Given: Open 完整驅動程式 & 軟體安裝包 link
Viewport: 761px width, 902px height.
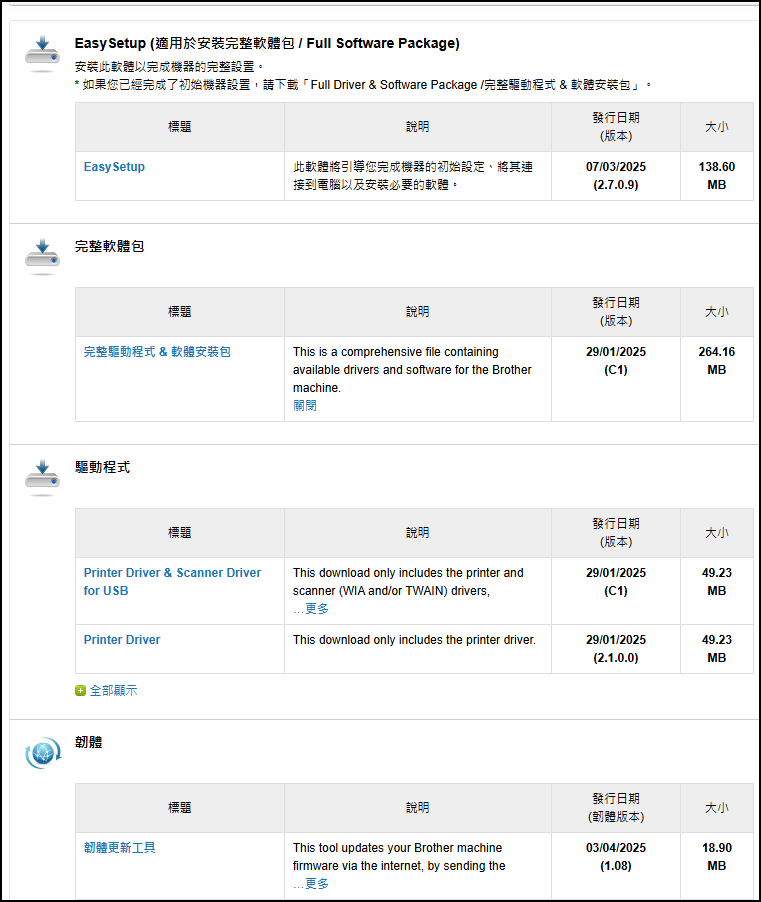Looking at the screenshot, I should point(157,351).
